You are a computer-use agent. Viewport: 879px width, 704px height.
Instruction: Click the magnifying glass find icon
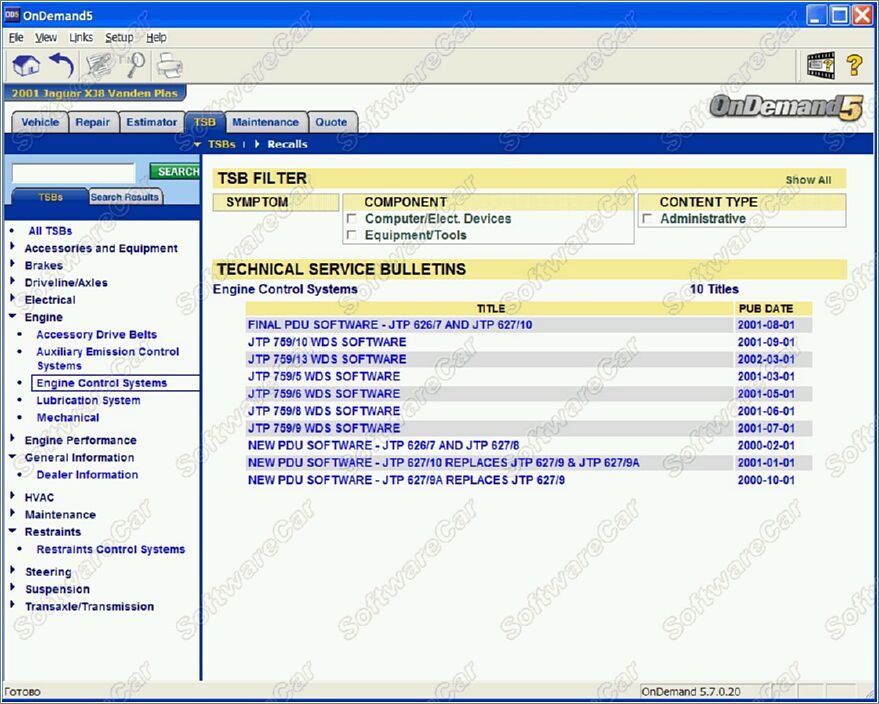pyautogui.click(x=134, y=66)
